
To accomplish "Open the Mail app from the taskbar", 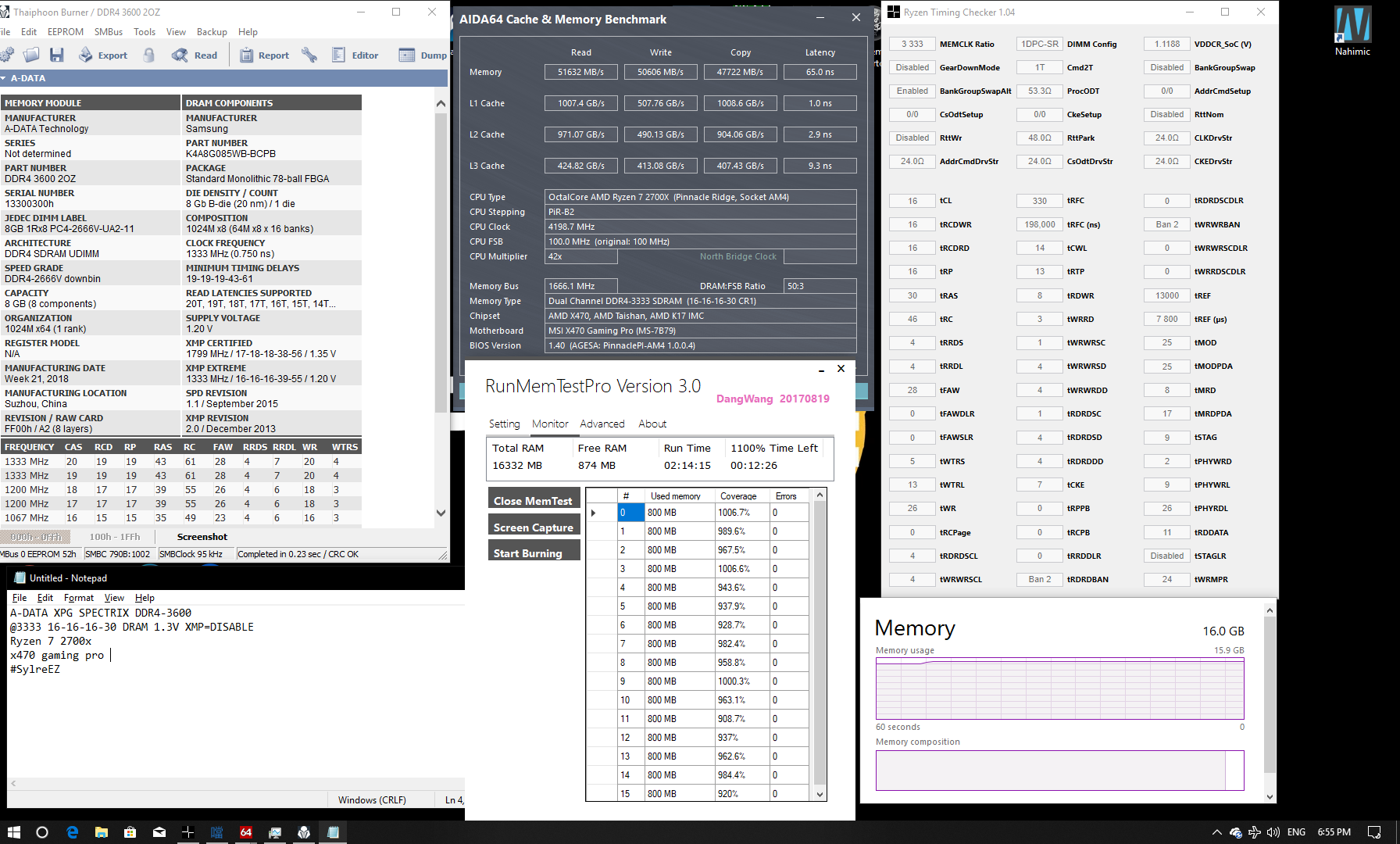I will point(159,832).
